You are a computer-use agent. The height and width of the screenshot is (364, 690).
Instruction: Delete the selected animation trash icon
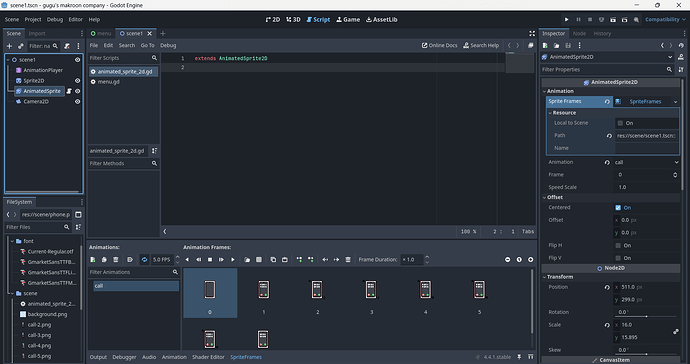pyautogui.click(x=116, y=260)
